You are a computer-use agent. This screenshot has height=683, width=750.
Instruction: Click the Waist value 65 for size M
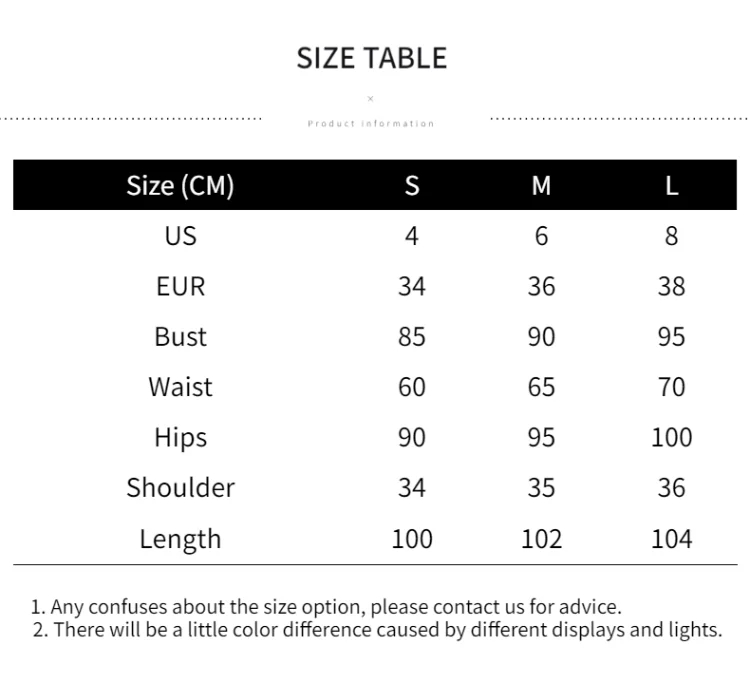[541, 387]
